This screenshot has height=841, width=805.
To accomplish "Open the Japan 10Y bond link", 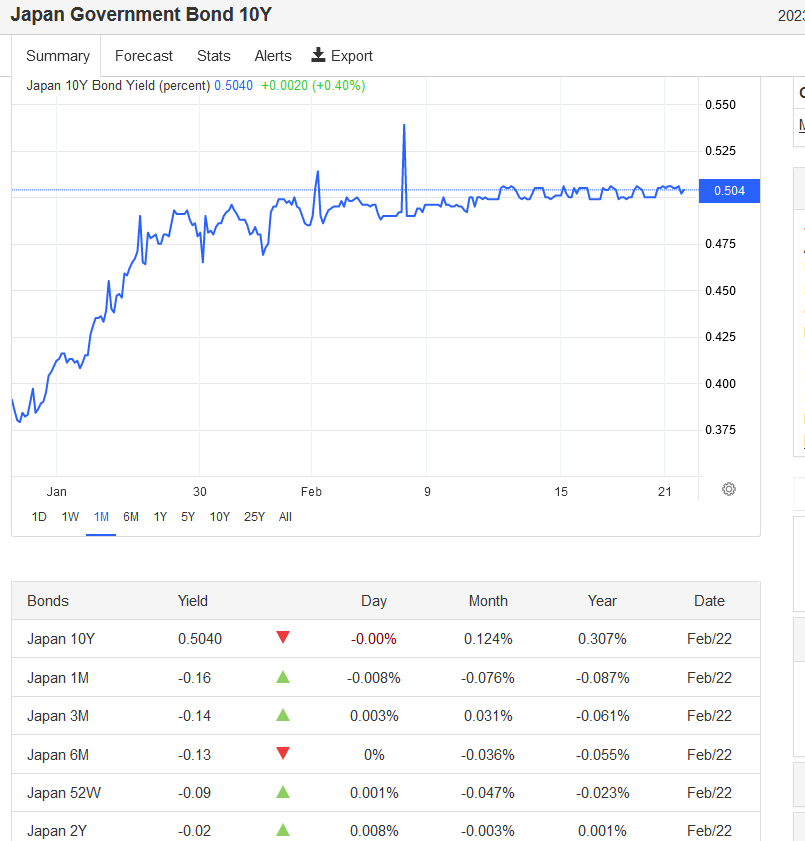I will click(61, 639).
